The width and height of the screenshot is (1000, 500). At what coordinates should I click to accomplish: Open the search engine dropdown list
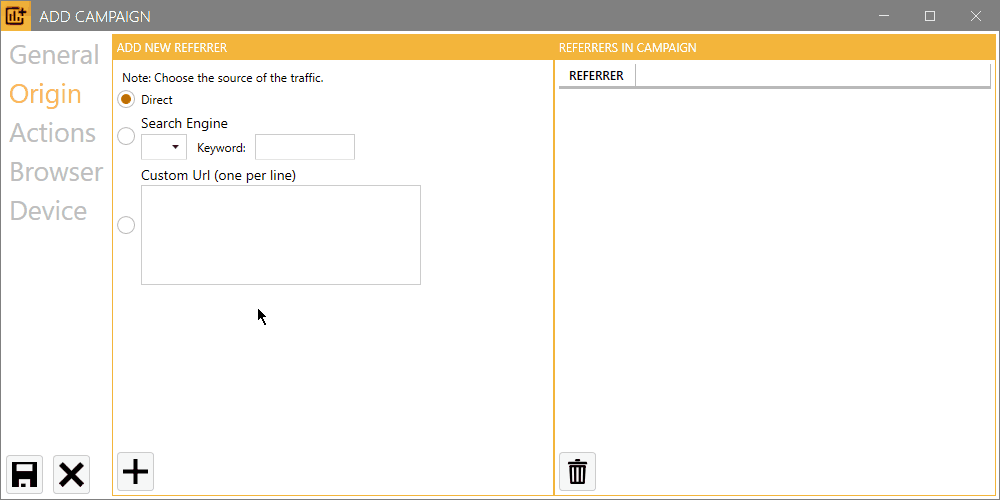(x=164, y=147)
